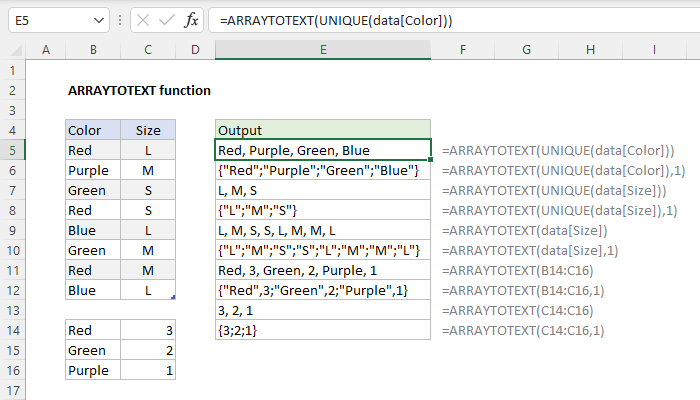This screenshot has height=400, width=700.
Task: Select cell with Red, Purple, Green, Blue
Action: pos(323,150)
